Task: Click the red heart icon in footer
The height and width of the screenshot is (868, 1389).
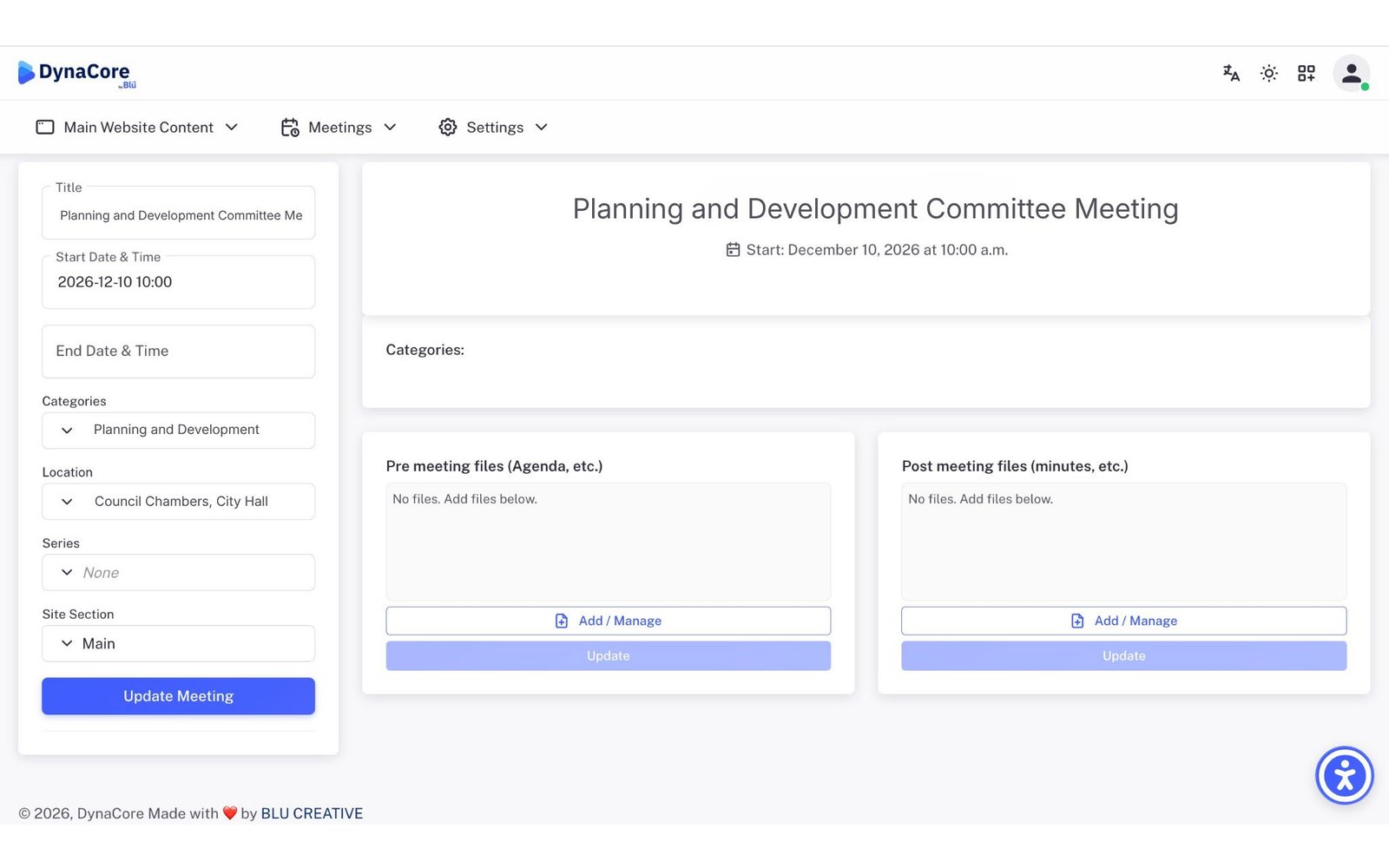Action: (x=230, y=813)
